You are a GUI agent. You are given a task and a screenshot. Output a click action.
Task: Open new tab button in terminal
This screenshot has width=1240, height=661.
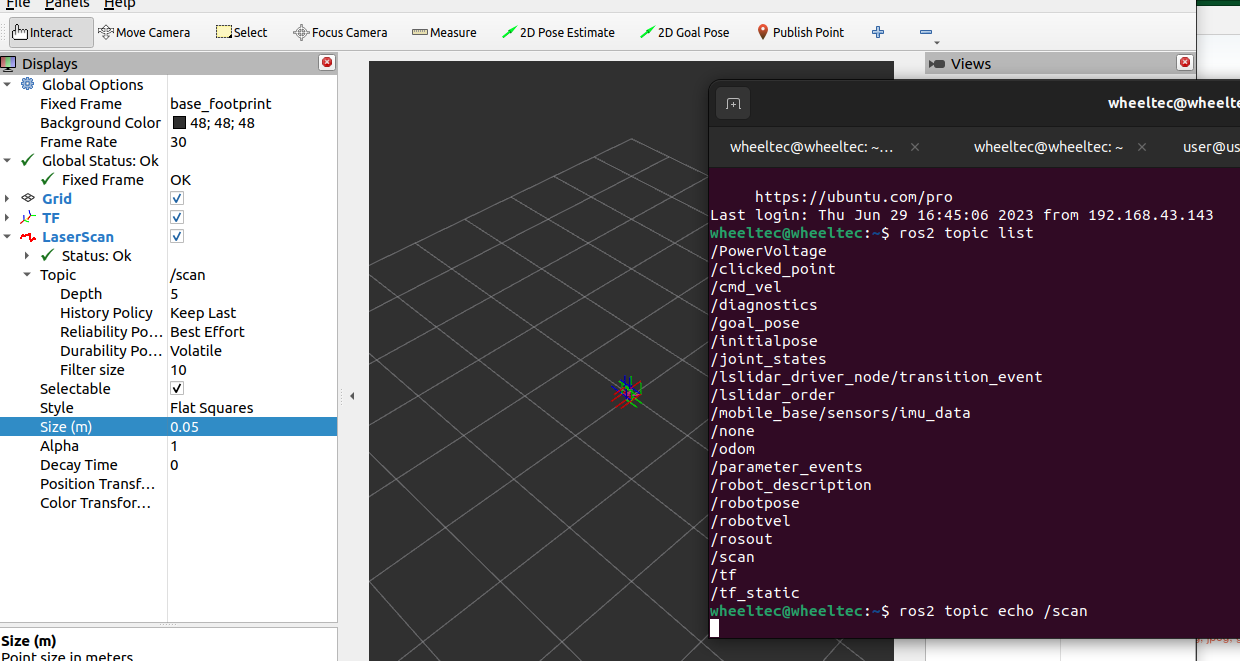pyautogui.click(x=733, y=104)
